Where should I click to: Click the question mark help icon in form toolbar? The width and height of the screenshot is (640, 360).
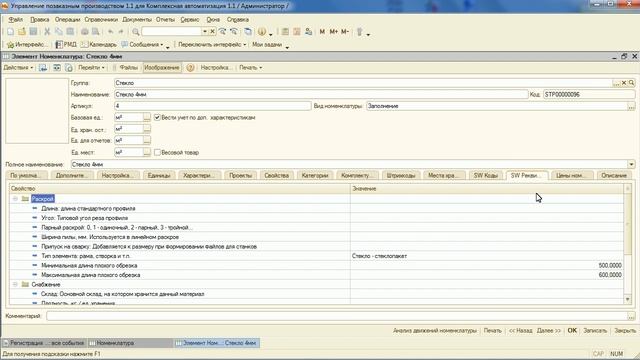pos(190,68)
